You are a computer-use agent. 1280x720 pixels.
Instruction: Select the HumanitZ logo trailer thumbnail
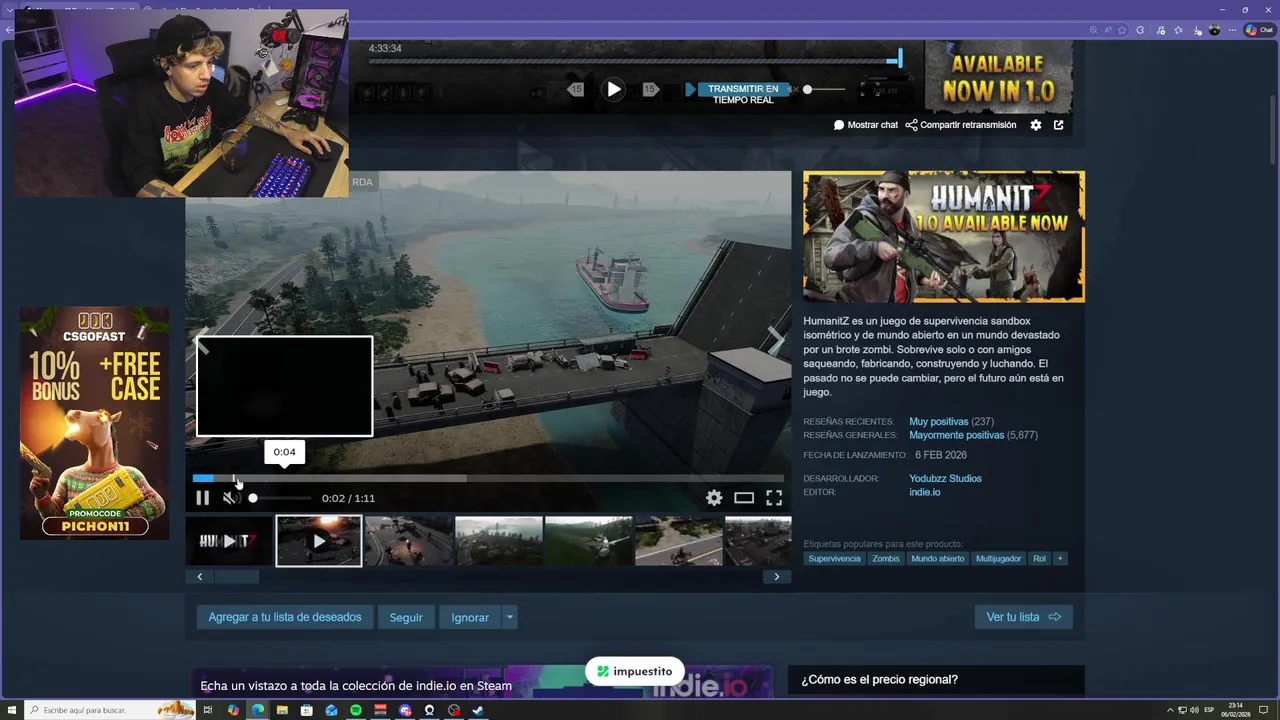click(229, 541)
